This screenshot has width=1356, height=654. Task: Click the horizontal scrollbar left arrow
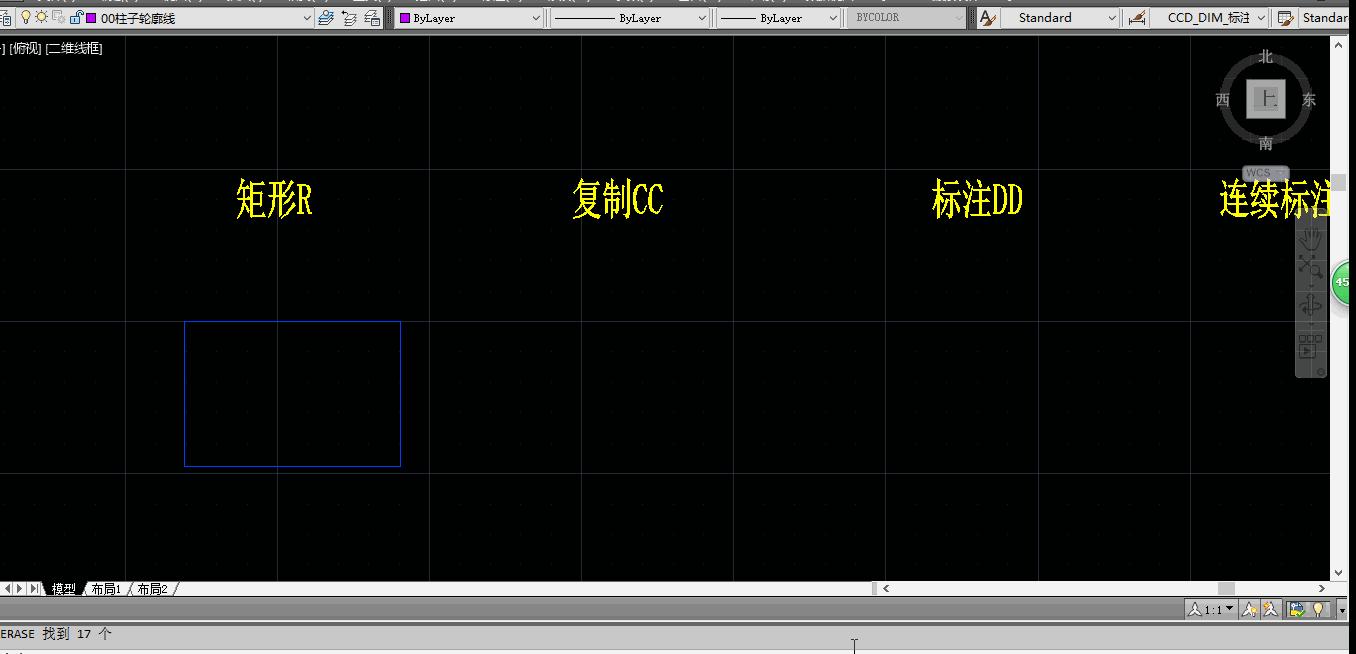(886, 589)
